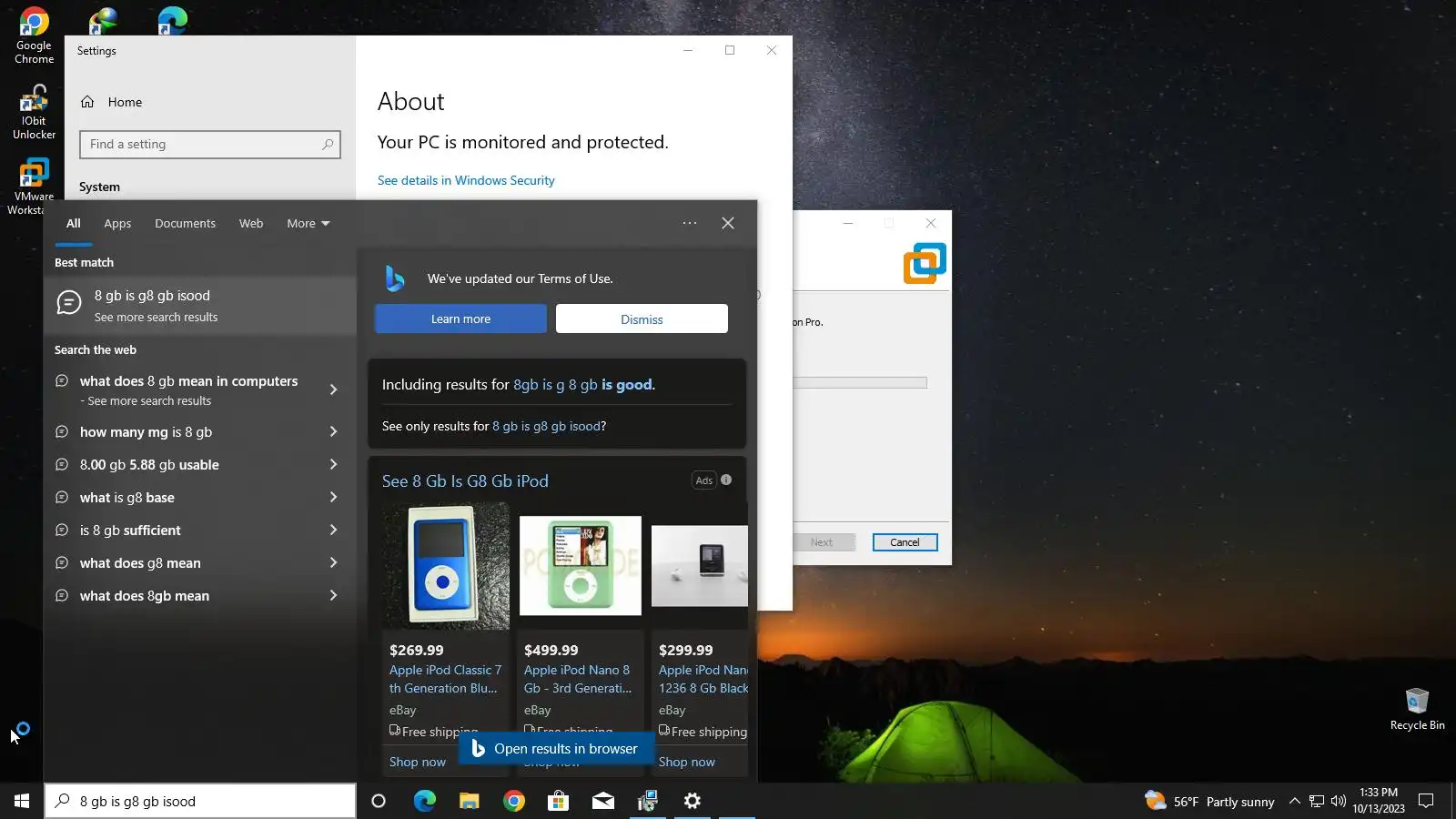The width and height of the screenshot is (1456, 819).
Task: Open the search panel's three-dot options menu
Action: 690,223
